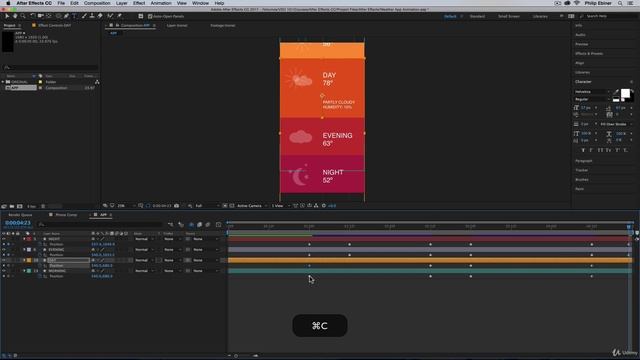Click the eyedropper in Character panel

click(616, 92)
